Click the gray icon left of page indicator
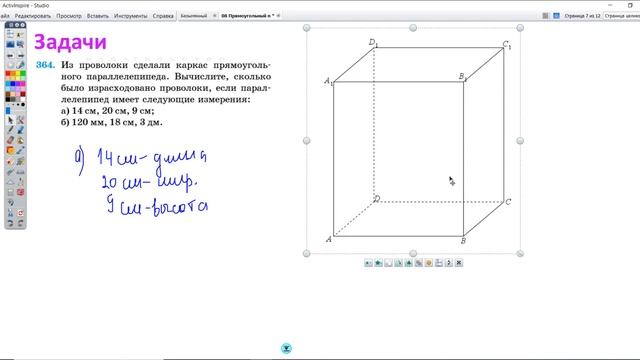 coord(545,16)
